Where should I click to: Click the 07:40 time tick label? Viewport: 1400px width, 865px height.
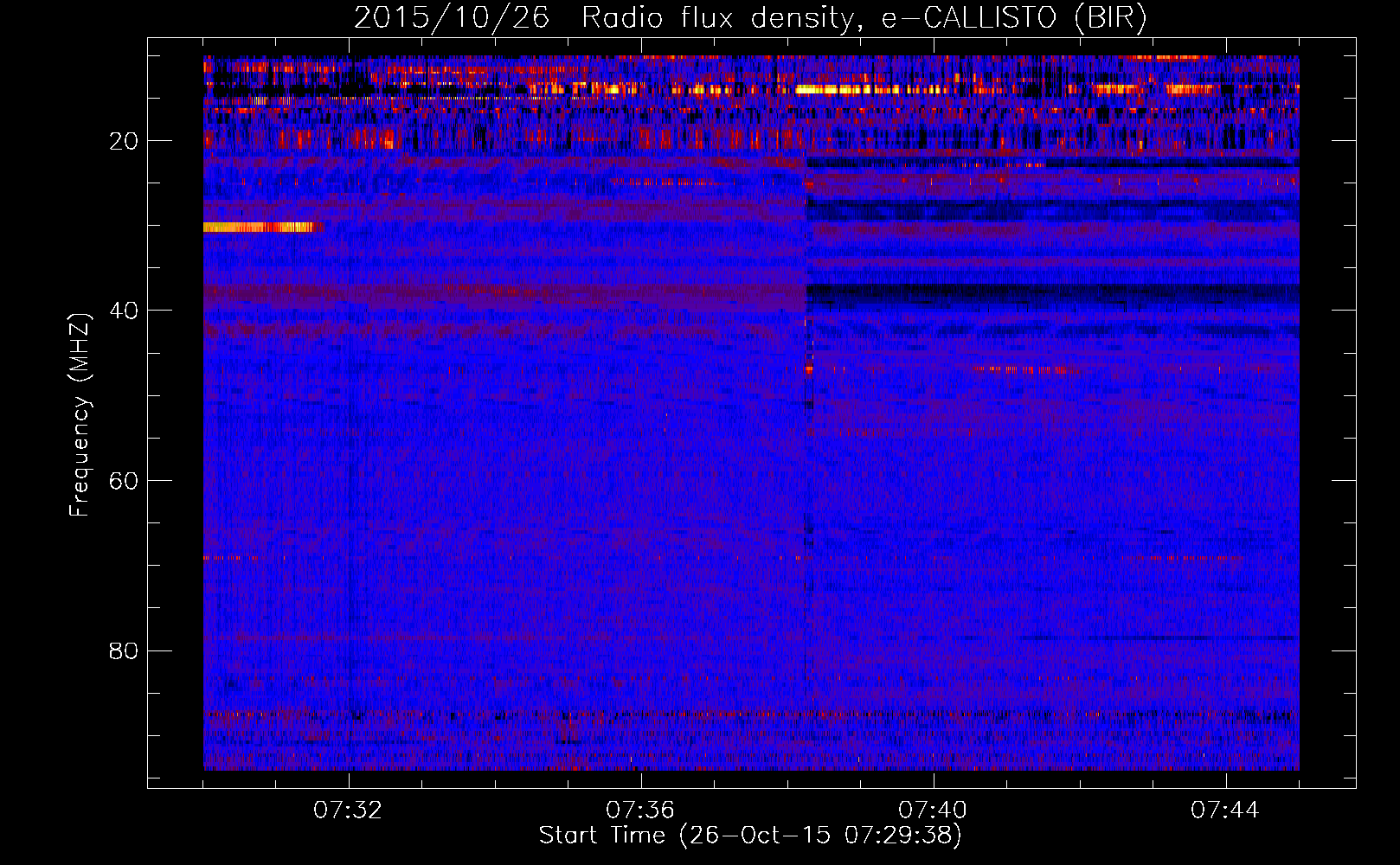coord(933,810)
